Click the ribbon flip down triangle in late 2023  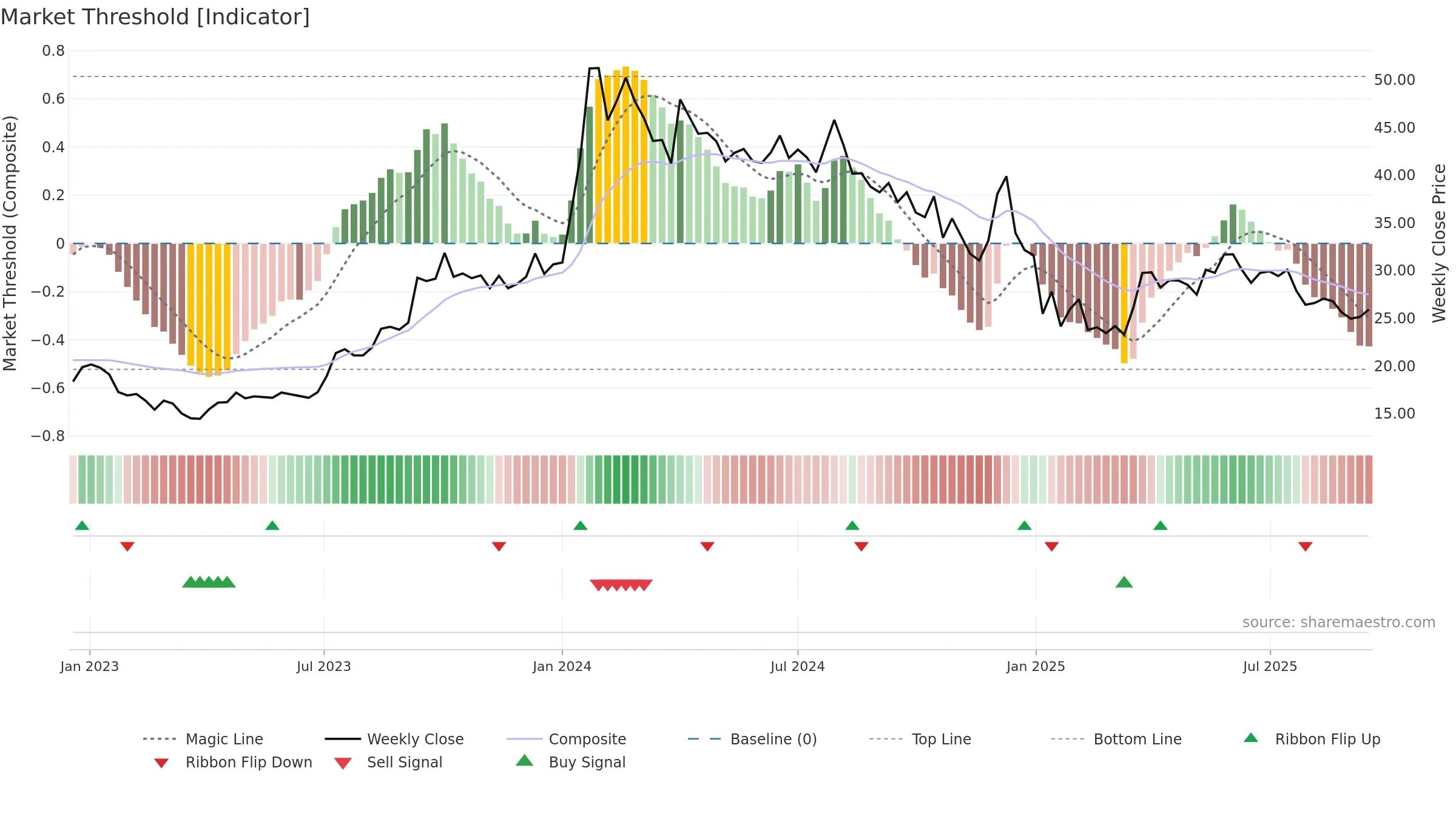click(499, 547)
